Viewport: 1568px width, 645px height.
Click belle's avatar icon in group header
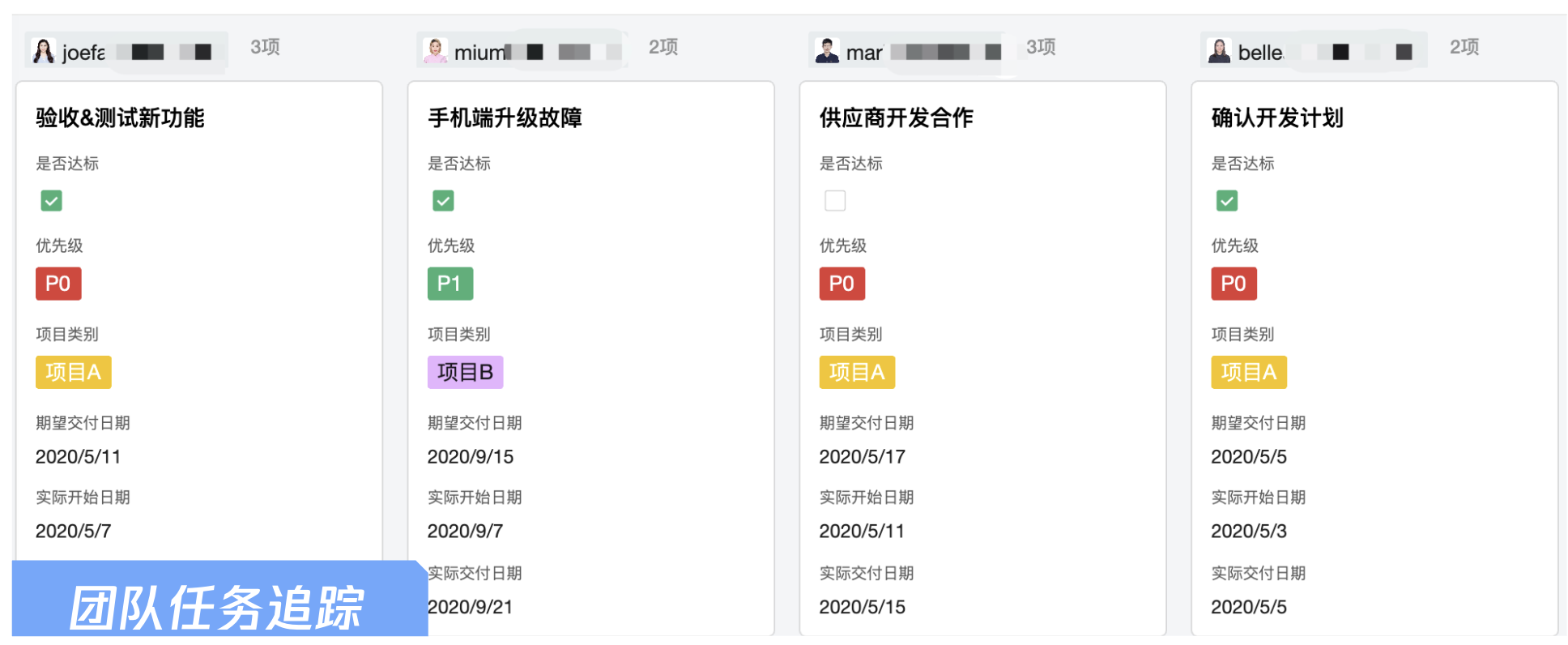point(1219,52)
